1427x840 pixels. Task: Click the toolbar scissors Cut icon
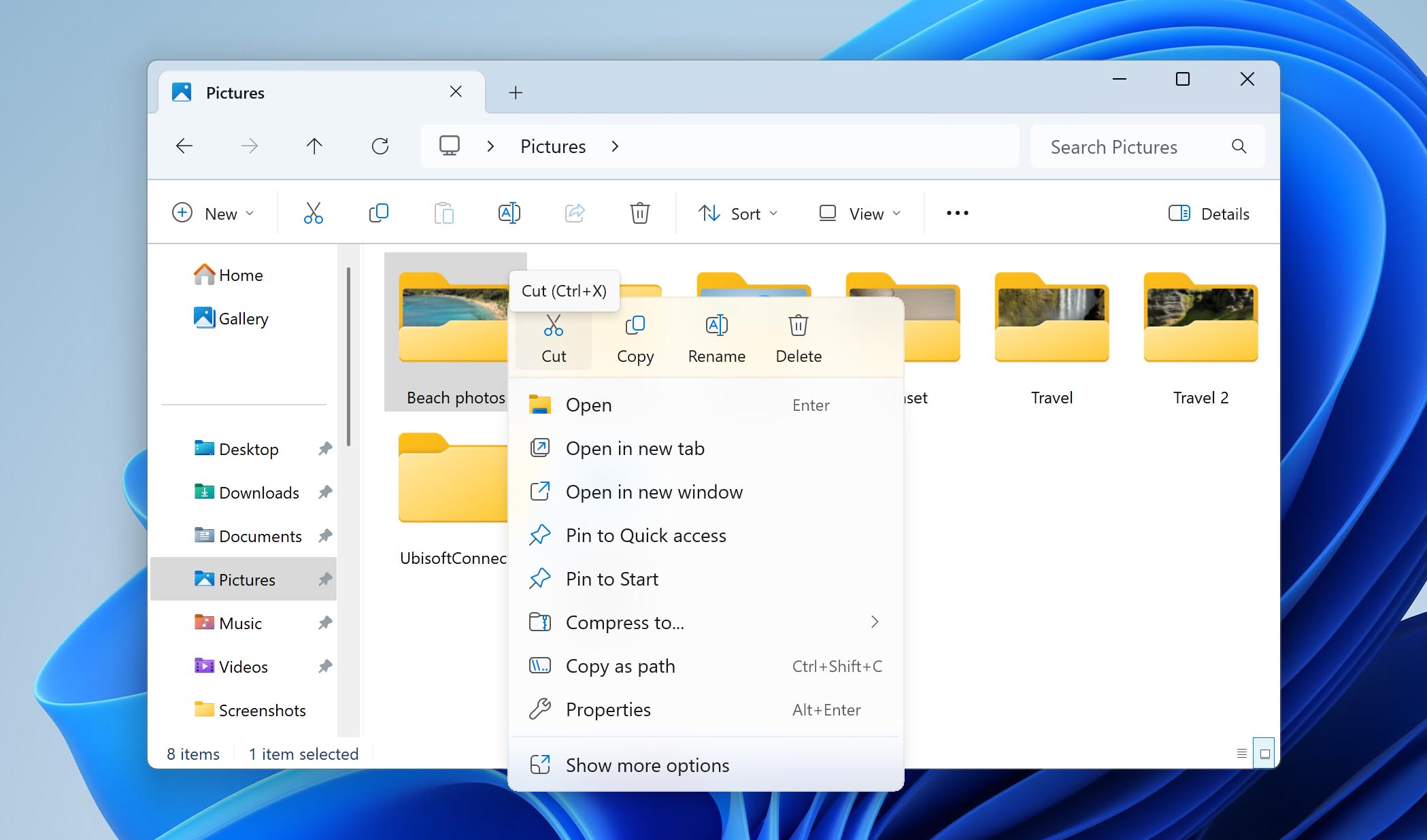313,213
